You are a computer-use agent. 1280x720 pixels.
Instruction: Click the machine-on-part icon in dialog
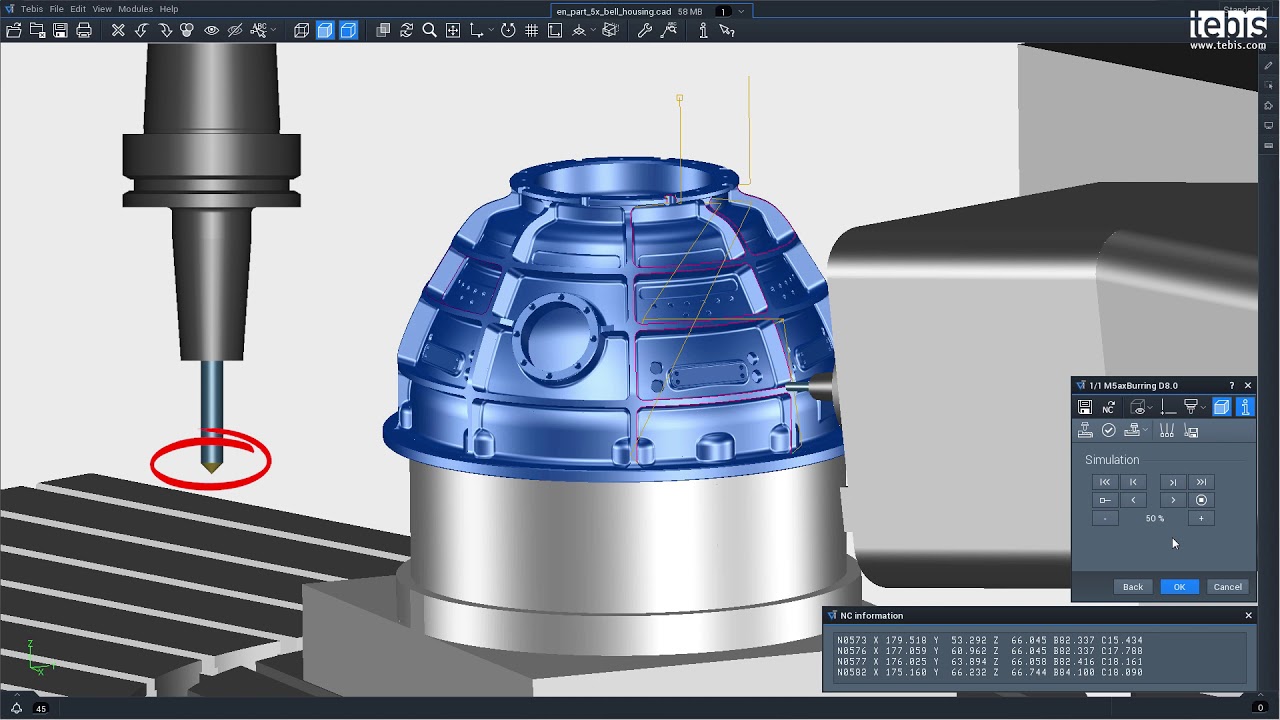pos(1132,430)
